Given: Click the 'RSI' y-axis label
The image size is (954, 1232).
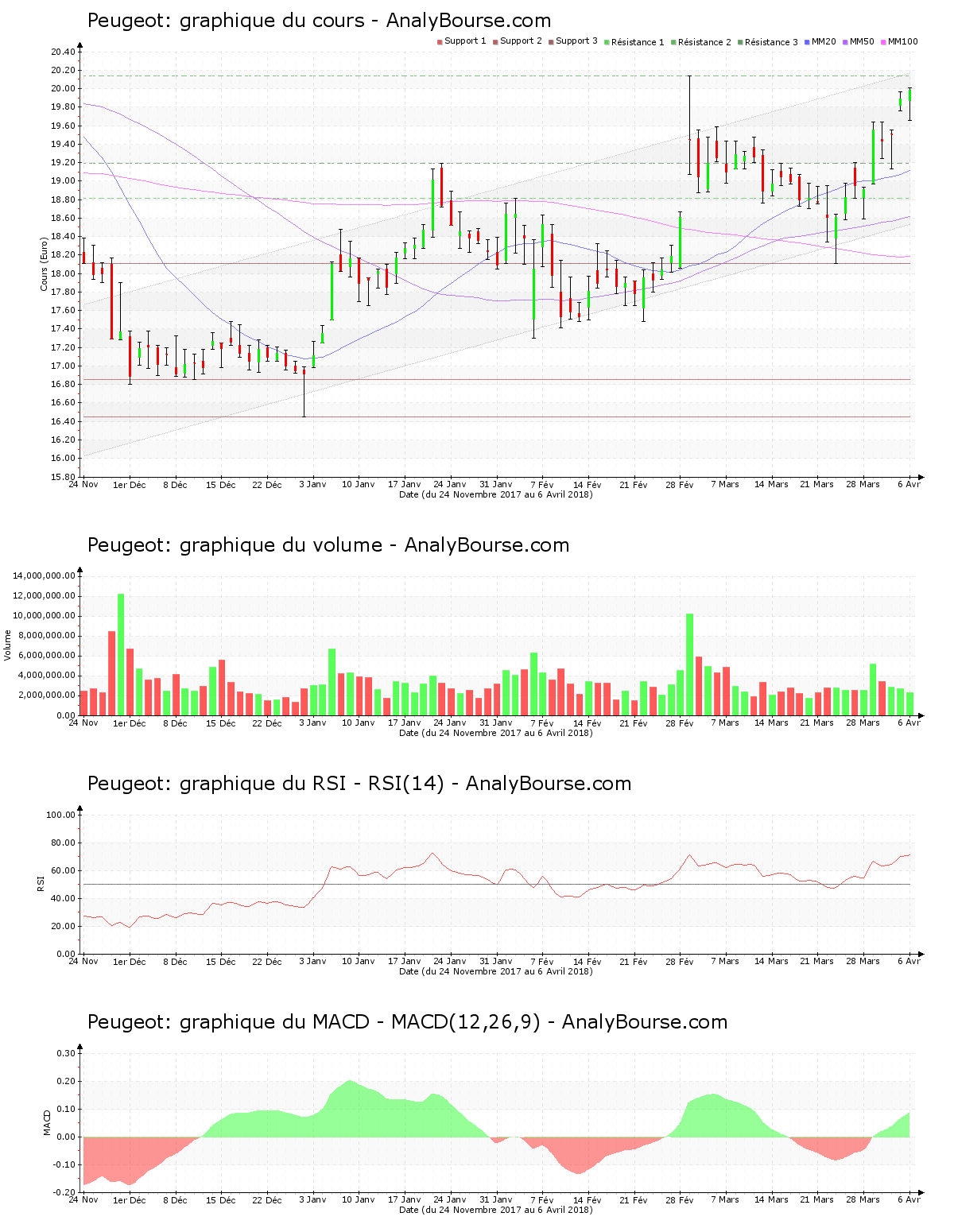Looking at the screenshot, I should coord(41,883).
